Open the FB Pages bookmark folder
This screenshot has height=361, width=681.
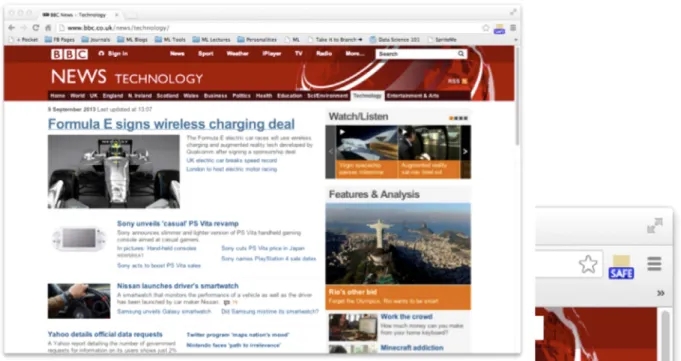(60, 40)
